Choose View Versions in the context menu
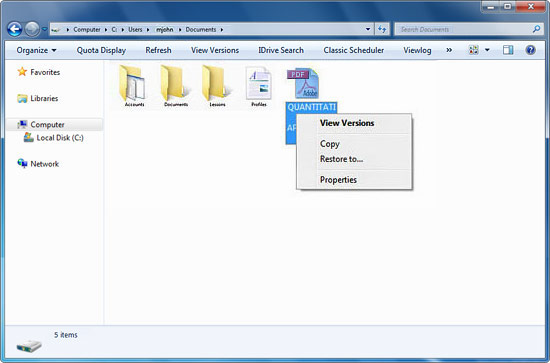Image resolution: width=550 pixels, height=363 pixels. 347,123
